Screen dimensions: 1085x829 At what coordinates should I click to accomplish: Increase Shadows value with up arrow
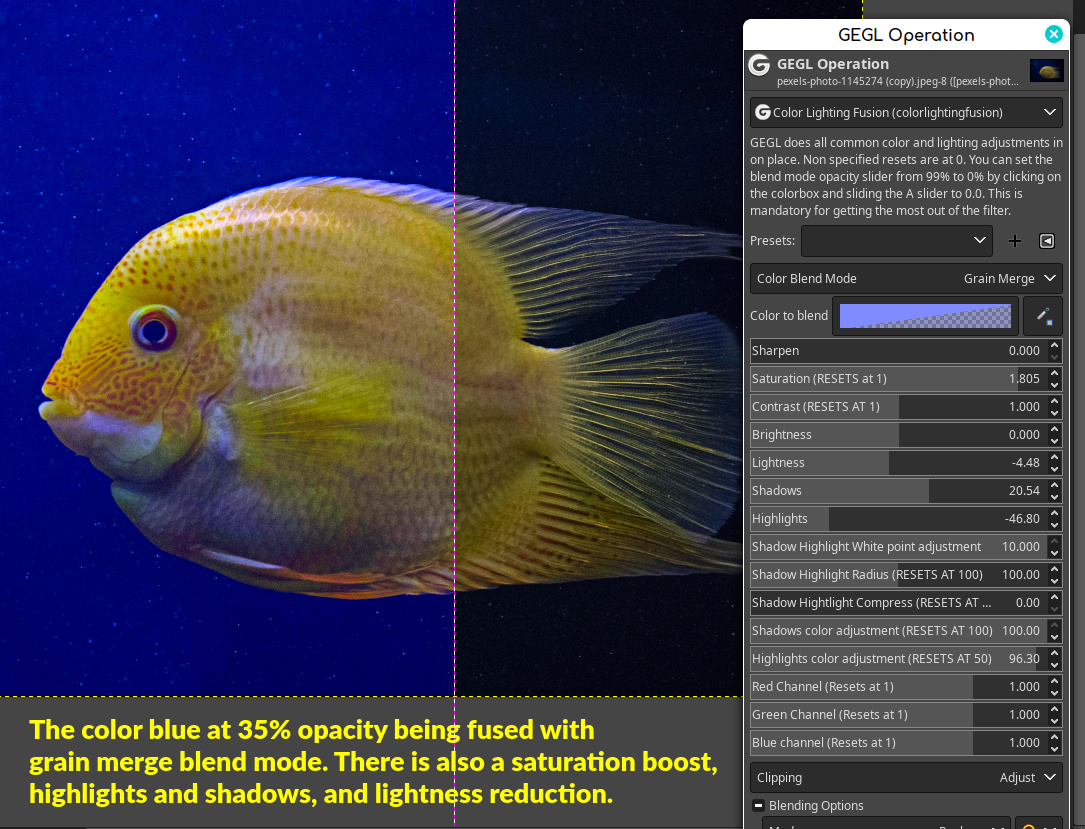[1055, 485]
